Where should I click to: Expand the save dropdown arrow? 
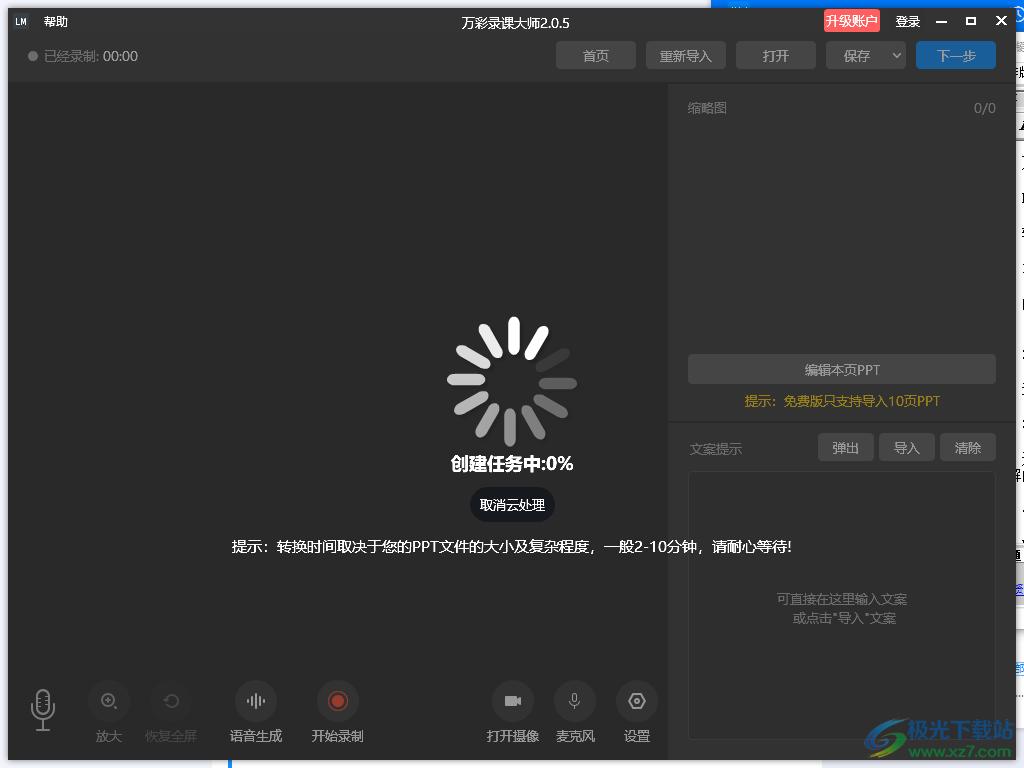tap(896, 56)
